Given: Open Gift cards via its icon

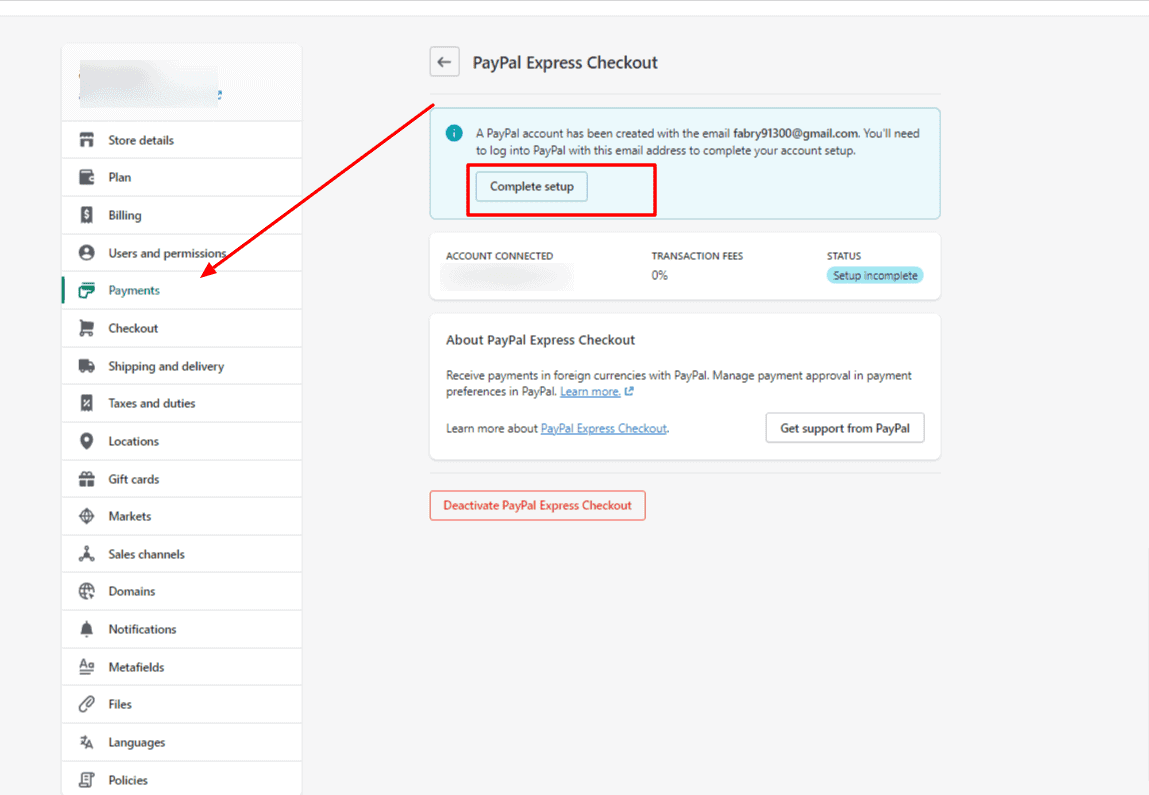Looking at the screenshot, I should [88, 478].
